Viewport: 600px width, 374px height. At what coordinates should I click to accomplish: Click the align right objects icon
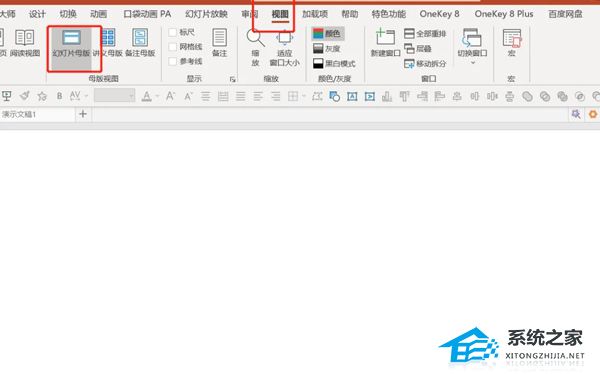coord(422,96)
